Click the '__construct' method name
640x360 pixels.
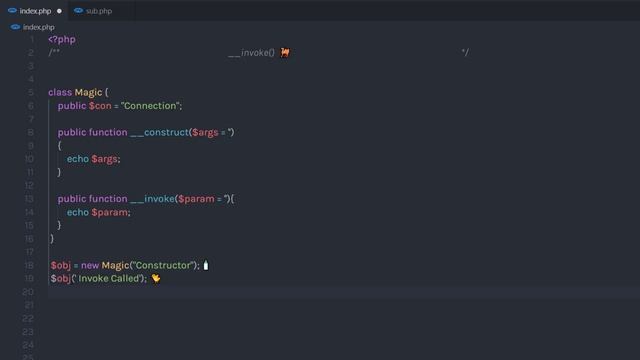pyautogui.click(x=159, y=132)
